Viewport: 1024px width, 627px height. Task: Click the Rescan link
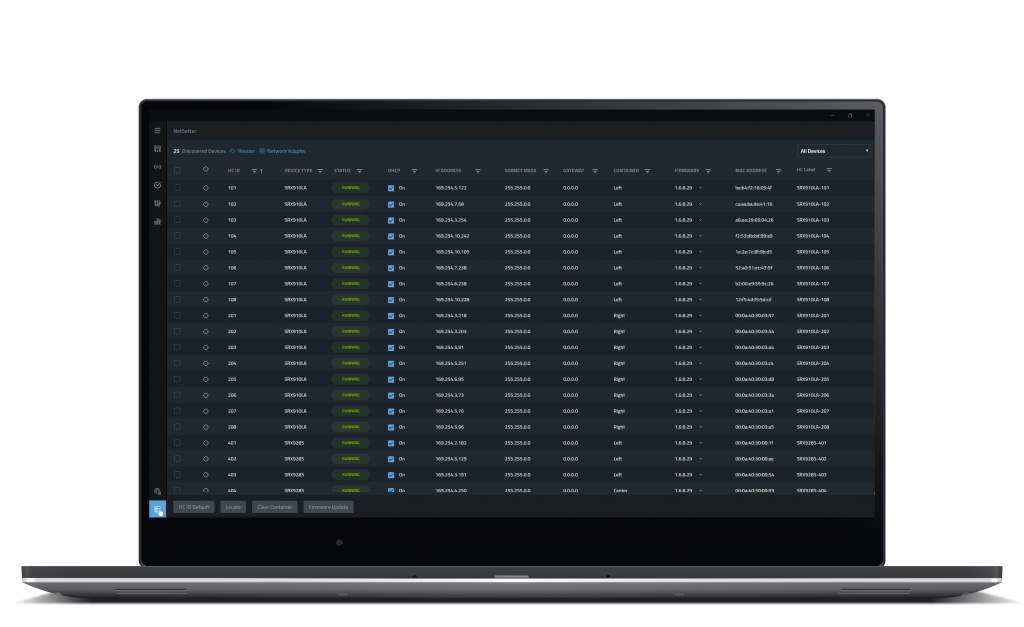[245, 151]
